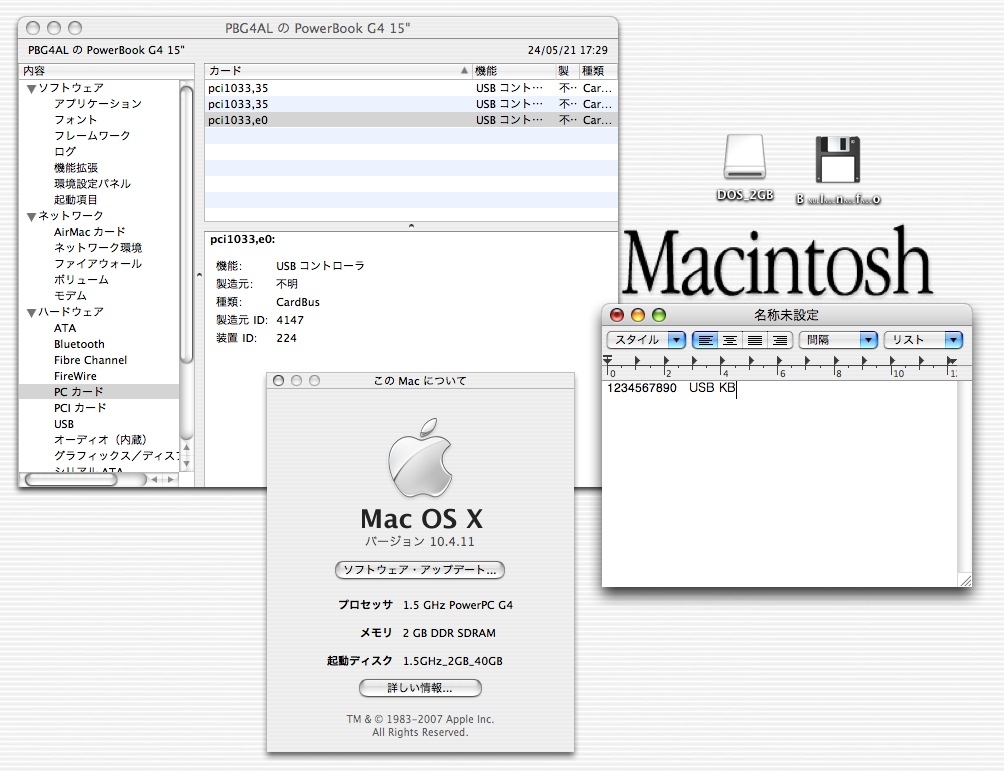Click the 装置 ID value 224
This screenshot has height=772, width=1004.
(286, 338)
